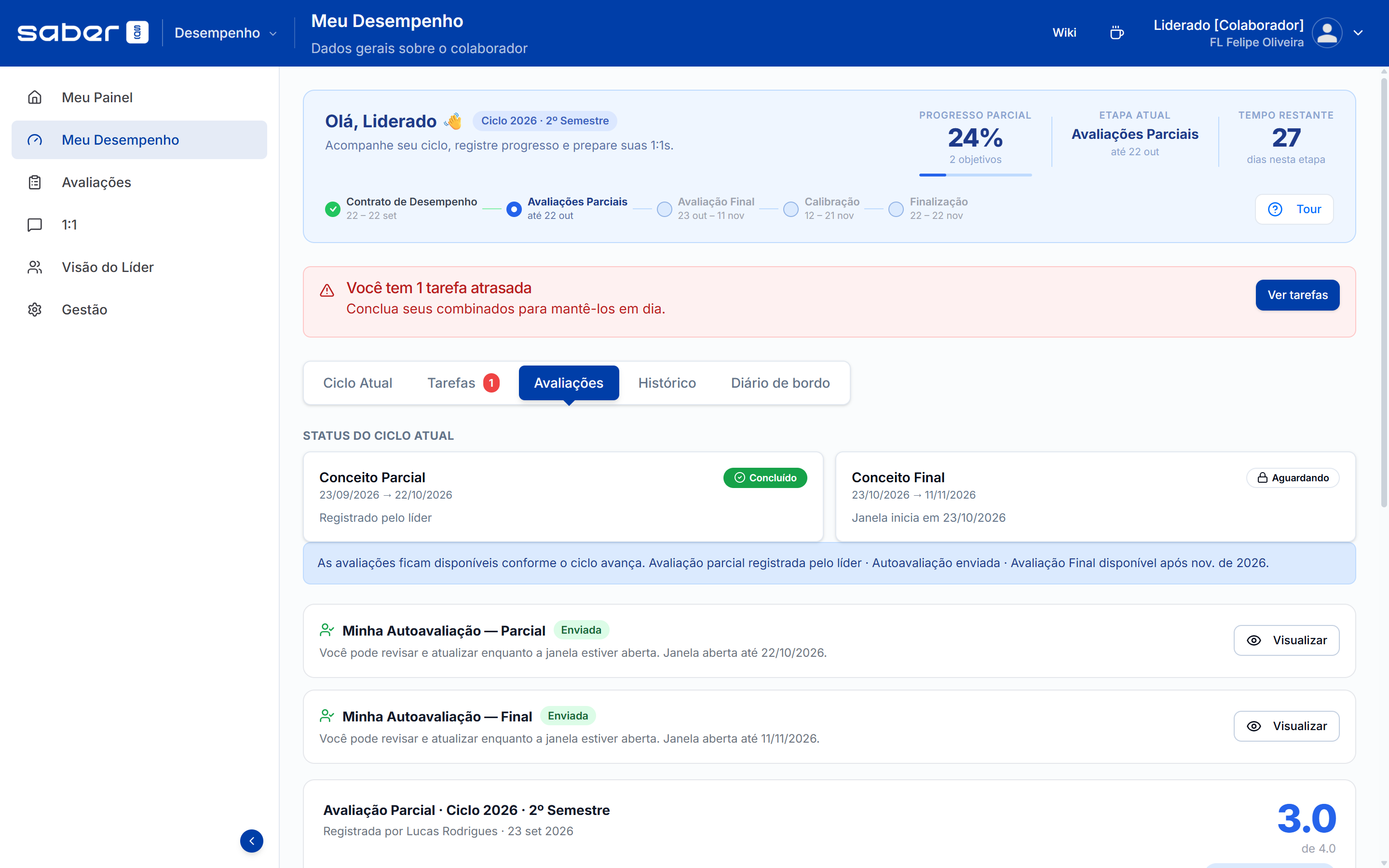Image resolution: width=1389 pixels, height=868 pixels.
Task: Click the Visão do Líder people icon
Action: (35, 267)
